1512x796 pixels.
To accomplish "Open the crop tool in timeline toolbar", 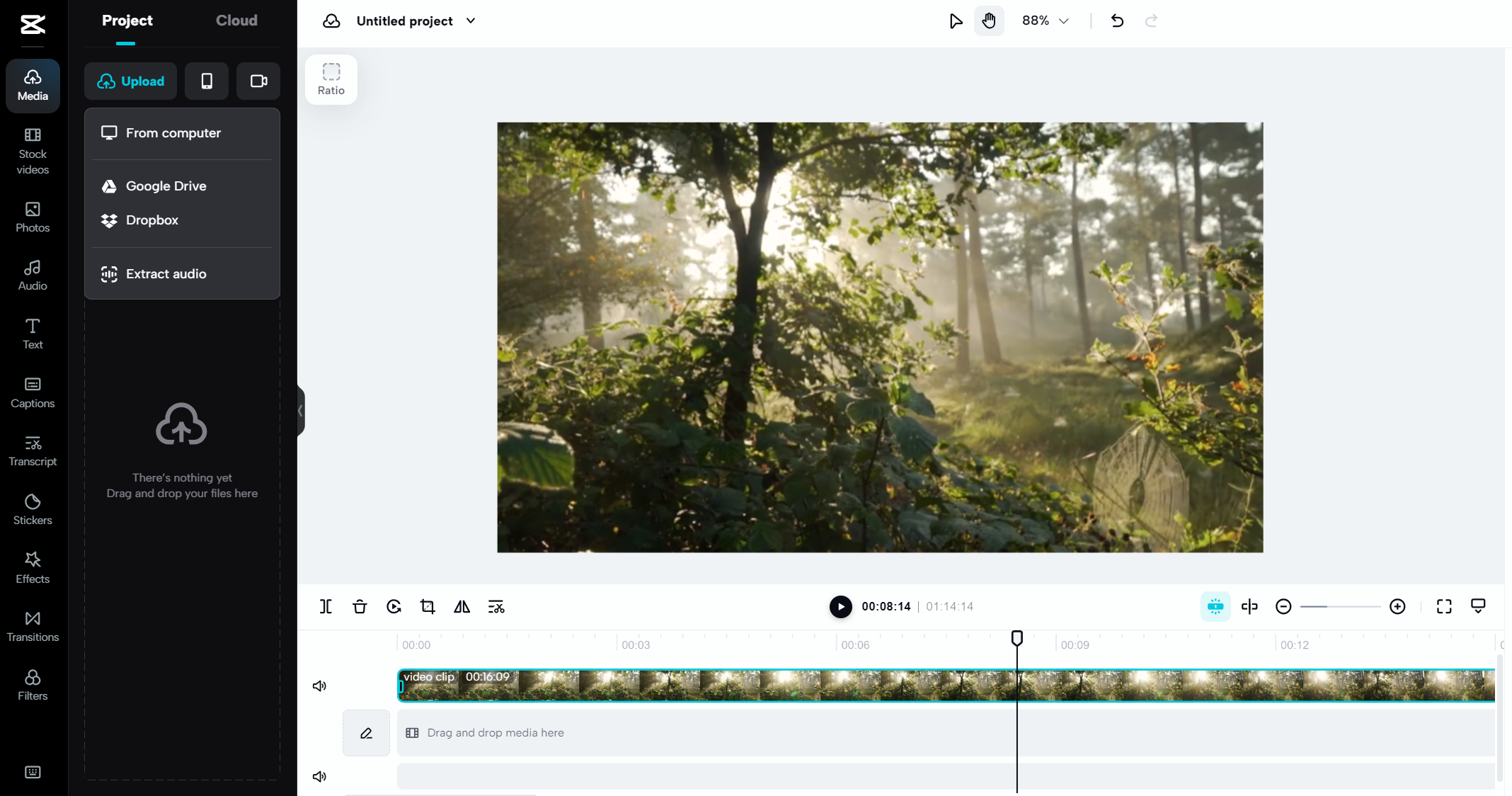I will [x=428, y=606].
